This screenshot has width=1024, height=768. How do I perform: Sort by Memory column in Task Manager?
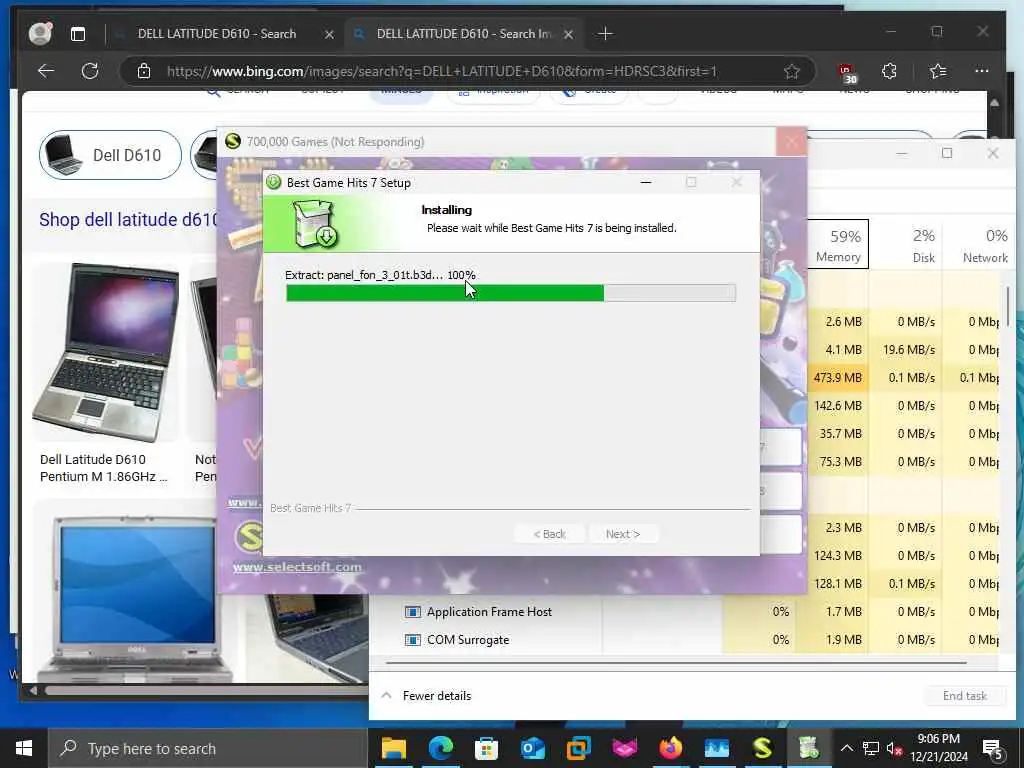(838, 244)
